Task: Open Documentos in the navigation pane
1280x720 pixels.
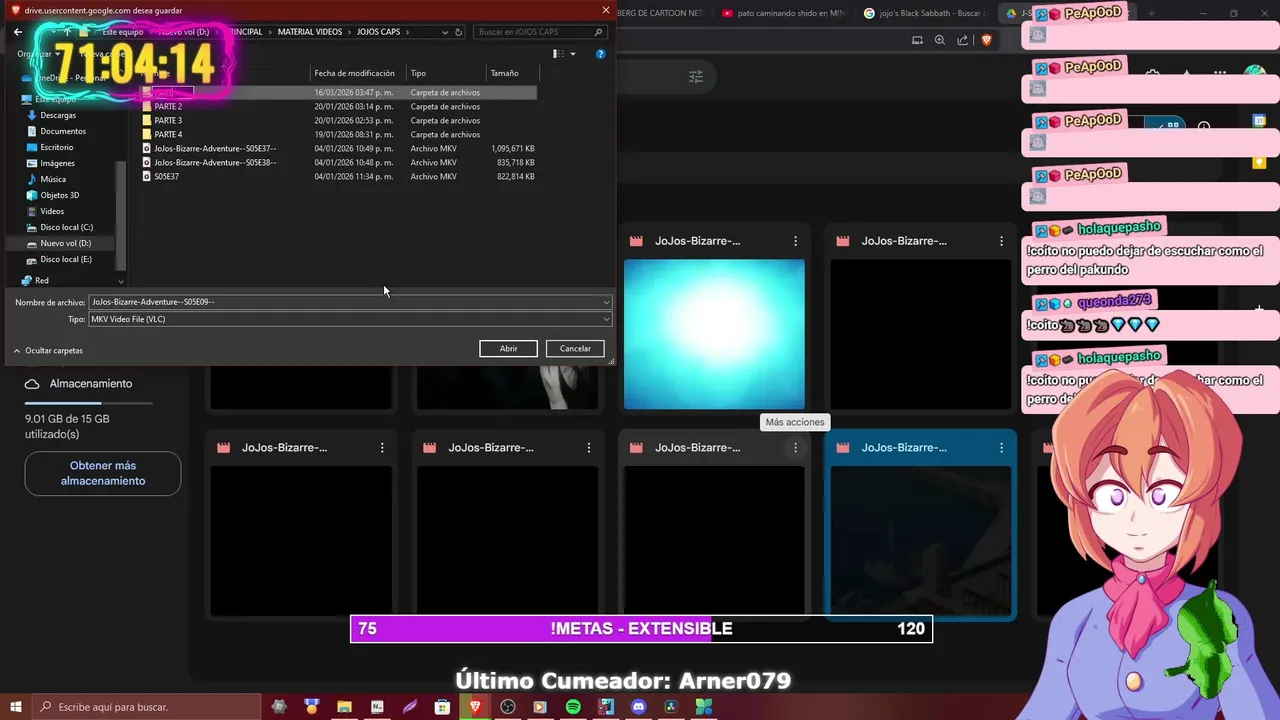Action: (63, 131)
